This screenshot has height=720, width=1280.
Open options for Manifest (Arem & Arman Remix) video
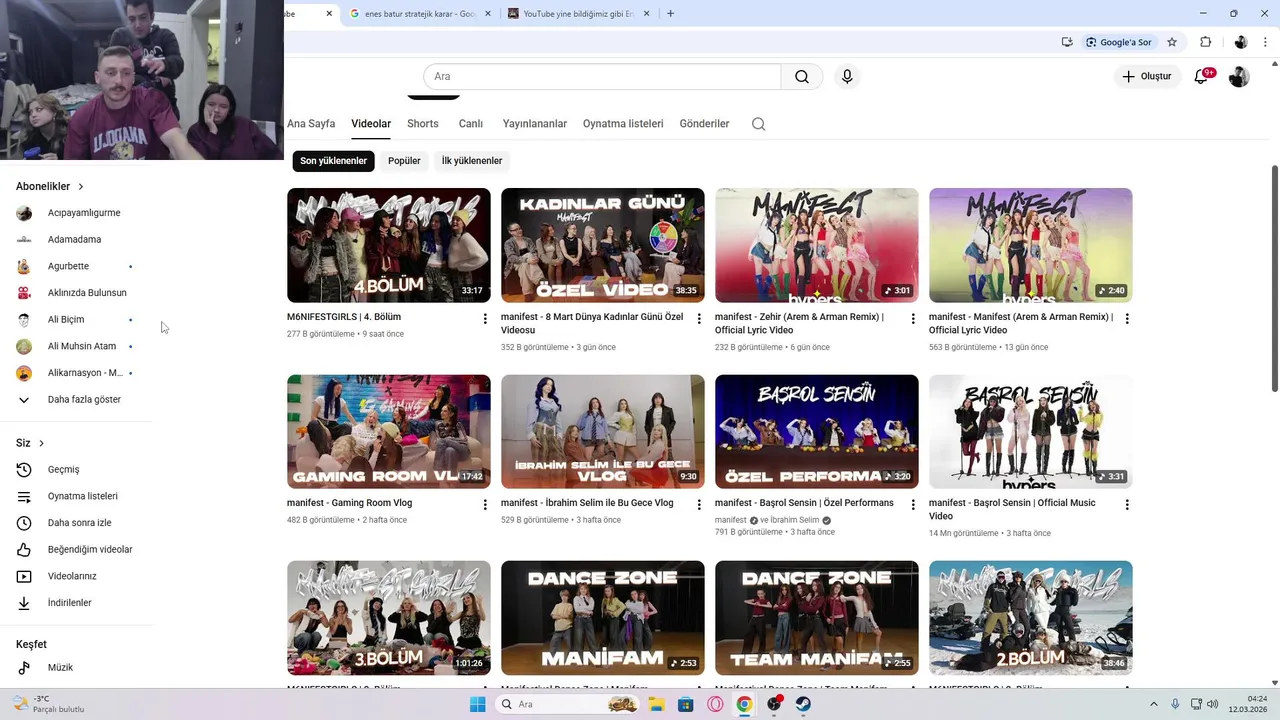(x=1127, y=319)
